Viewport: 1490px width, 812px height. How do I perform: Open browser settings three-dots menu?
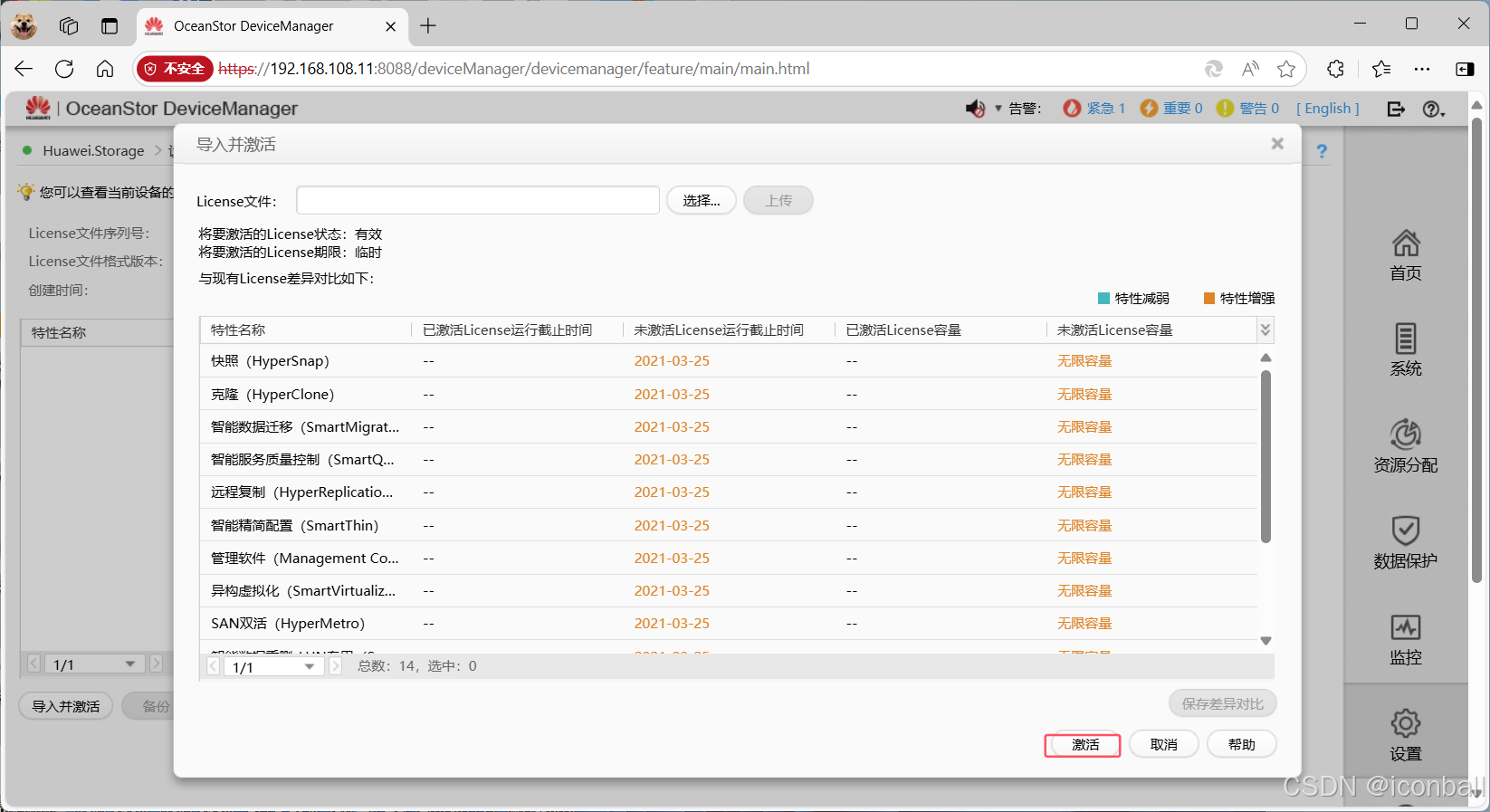click(1422, 69)
